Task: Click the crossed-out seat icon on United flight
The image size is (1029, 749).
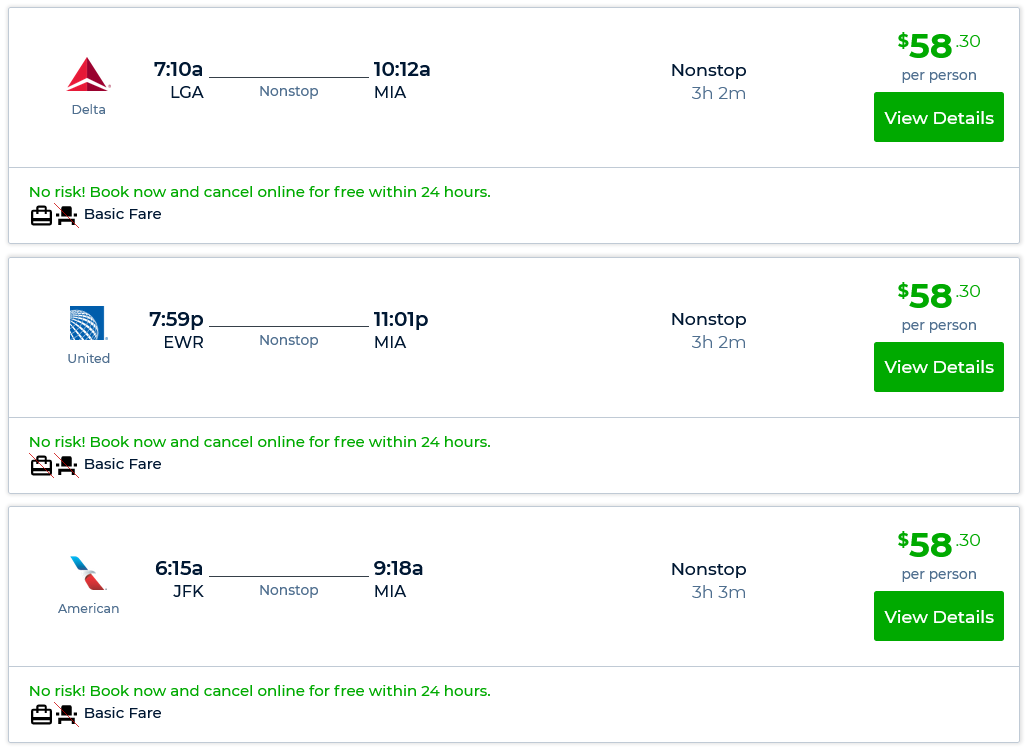Action: pos(67,465)
